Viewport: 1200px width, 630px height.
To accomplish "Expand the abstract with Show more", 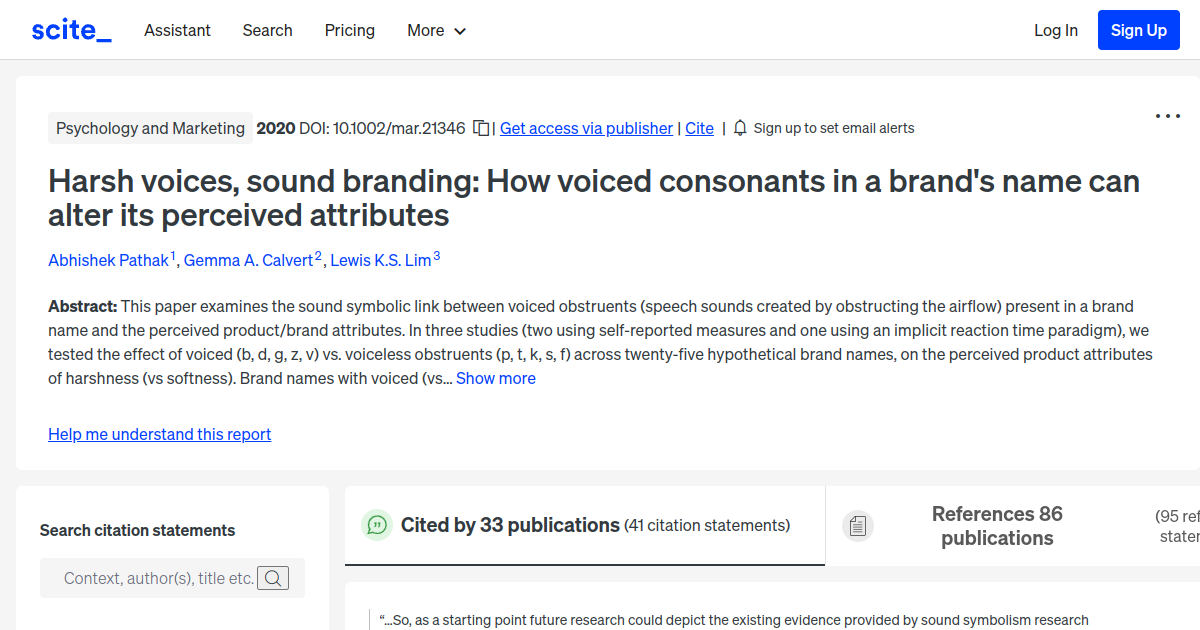I will coord(496,378).
